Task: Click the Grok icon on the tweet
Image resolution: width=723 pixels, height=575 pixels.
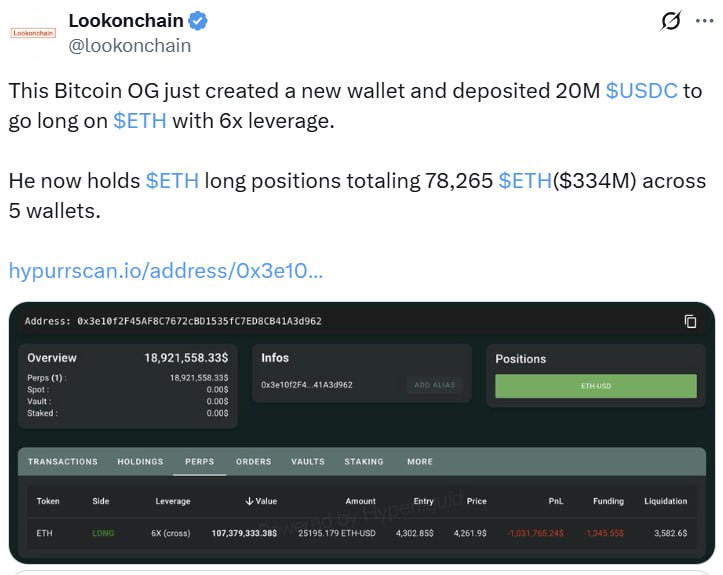Action: 671,21
